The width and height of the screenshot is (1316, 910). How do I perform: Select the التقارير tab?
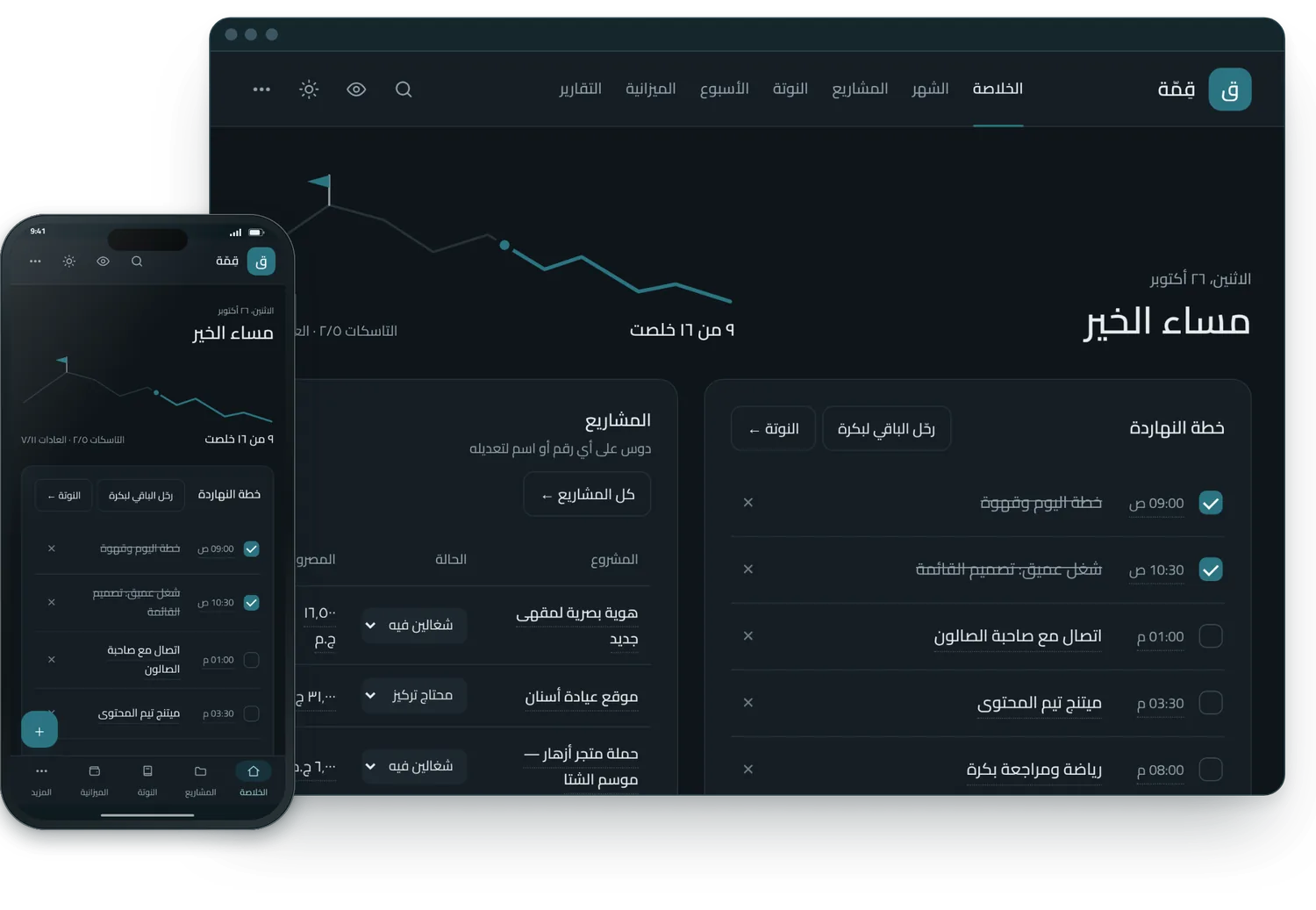click(x=581, y=89)
